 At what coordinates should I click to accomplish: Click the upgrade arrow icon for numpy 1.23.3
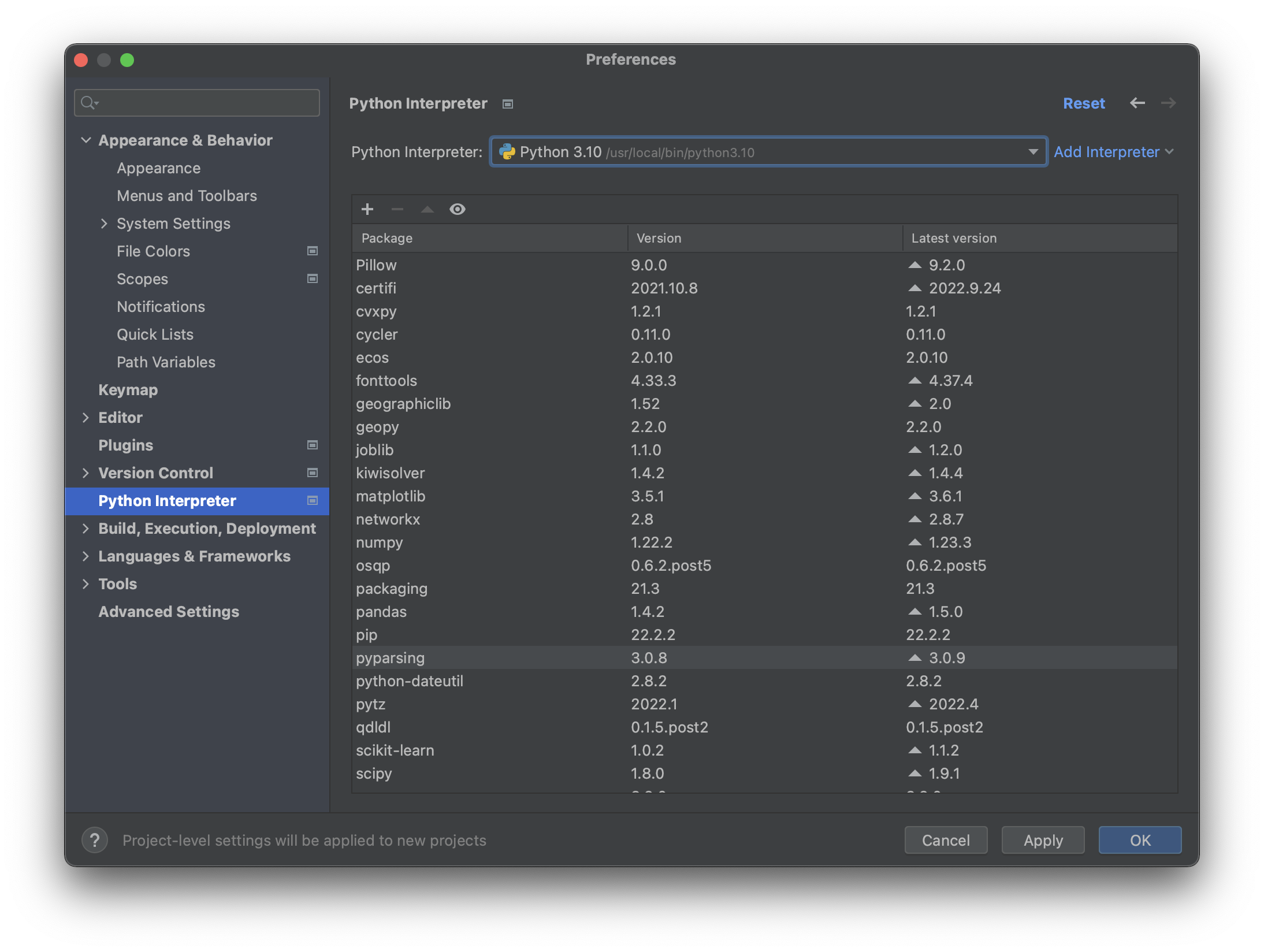914,542
